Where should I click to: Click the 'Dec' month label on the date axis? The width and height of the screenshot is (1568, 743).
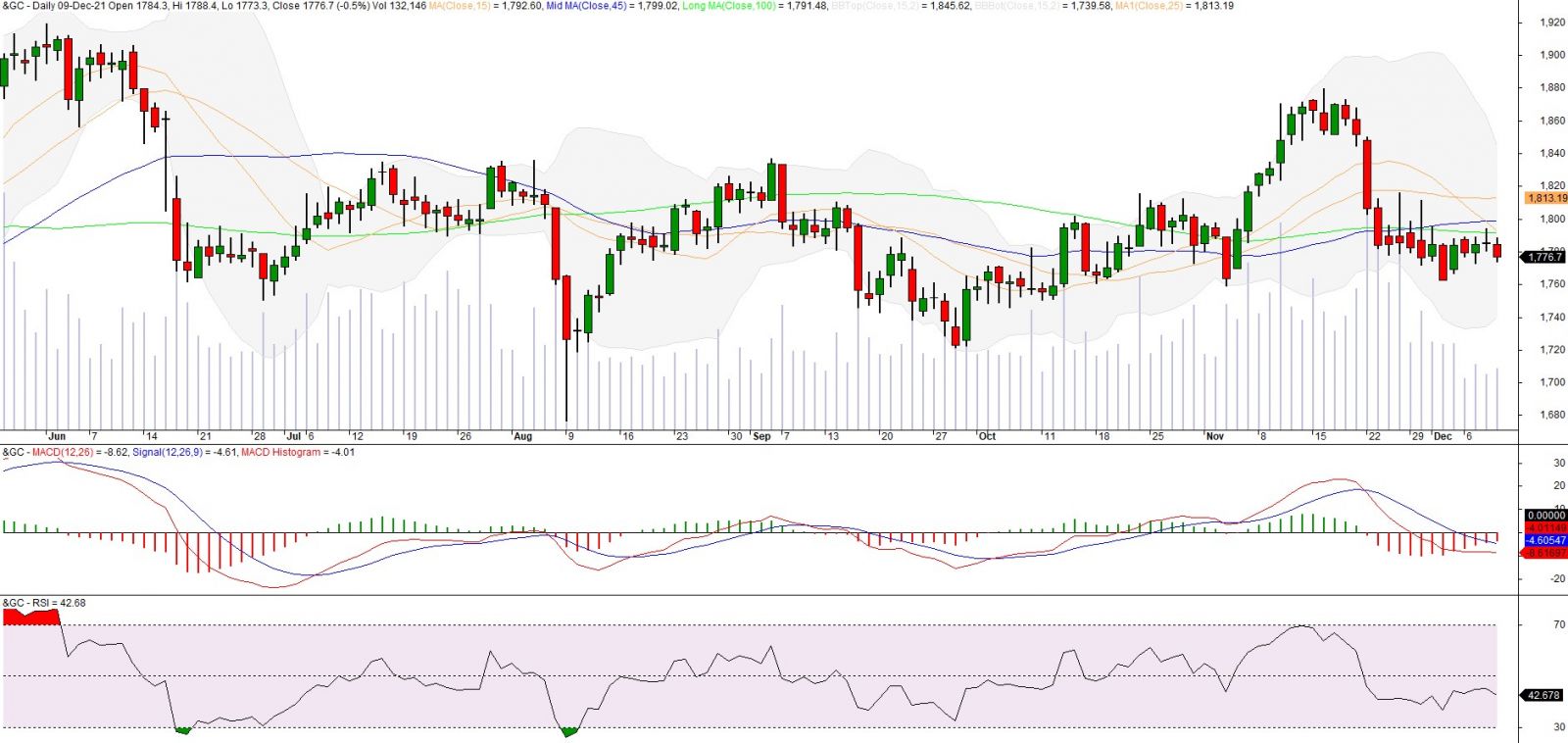tap(1443, 436)
